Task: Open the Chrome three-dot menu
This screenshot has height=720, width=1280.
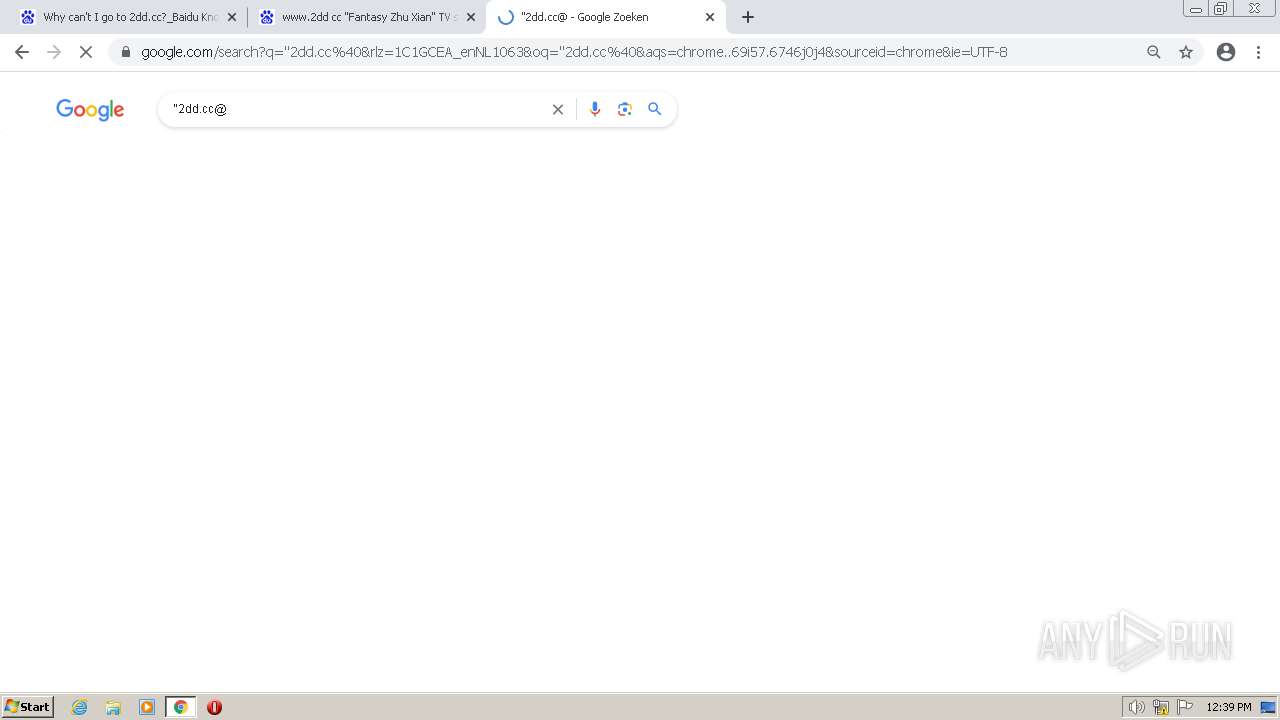Action: (1258, 52)
